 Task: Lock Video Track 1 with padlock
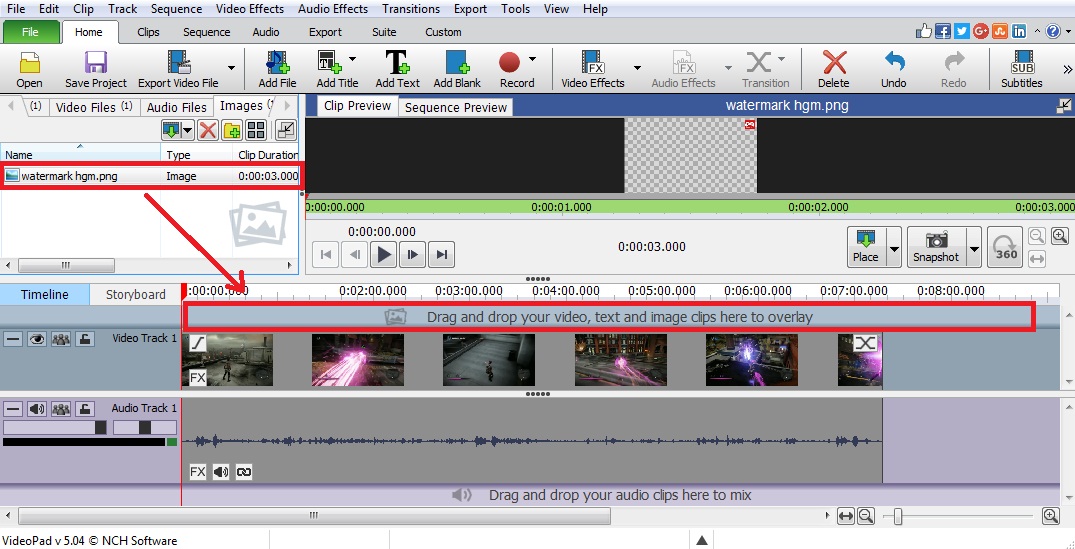click(84, 339)
